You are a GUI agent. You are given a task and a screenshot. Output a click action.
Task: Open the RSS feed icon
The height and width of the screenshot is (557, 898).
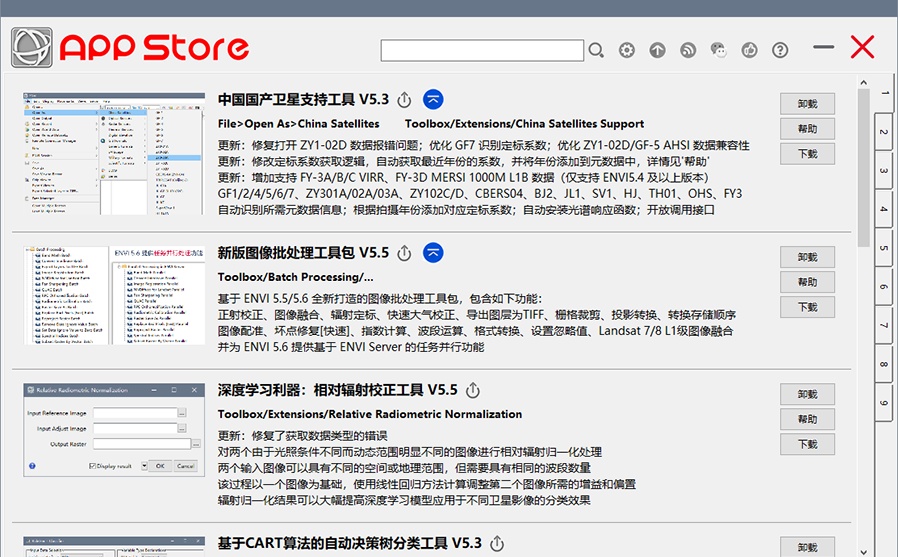pyautogui.click(x=688, y=50)
